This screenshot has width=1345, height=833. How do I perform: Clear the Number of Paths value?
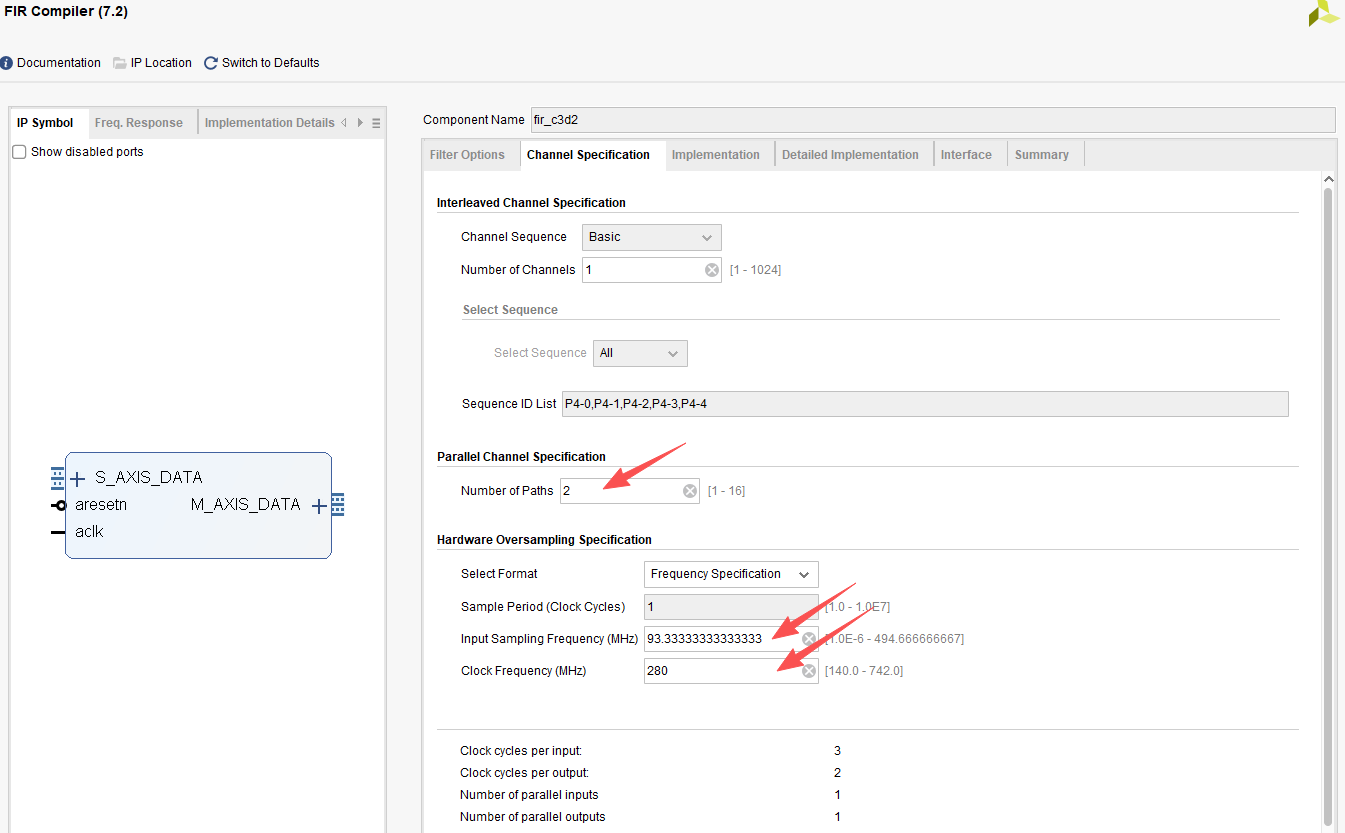click(690, 491)
